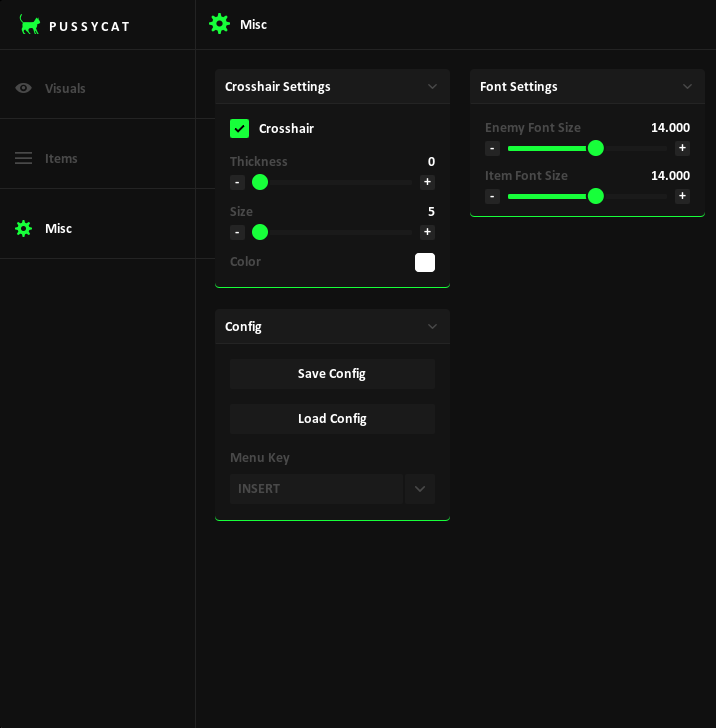Decrease Item Font Size with minus button
Image resolution: width=716 pixels, height=728 pixels.
492,196
